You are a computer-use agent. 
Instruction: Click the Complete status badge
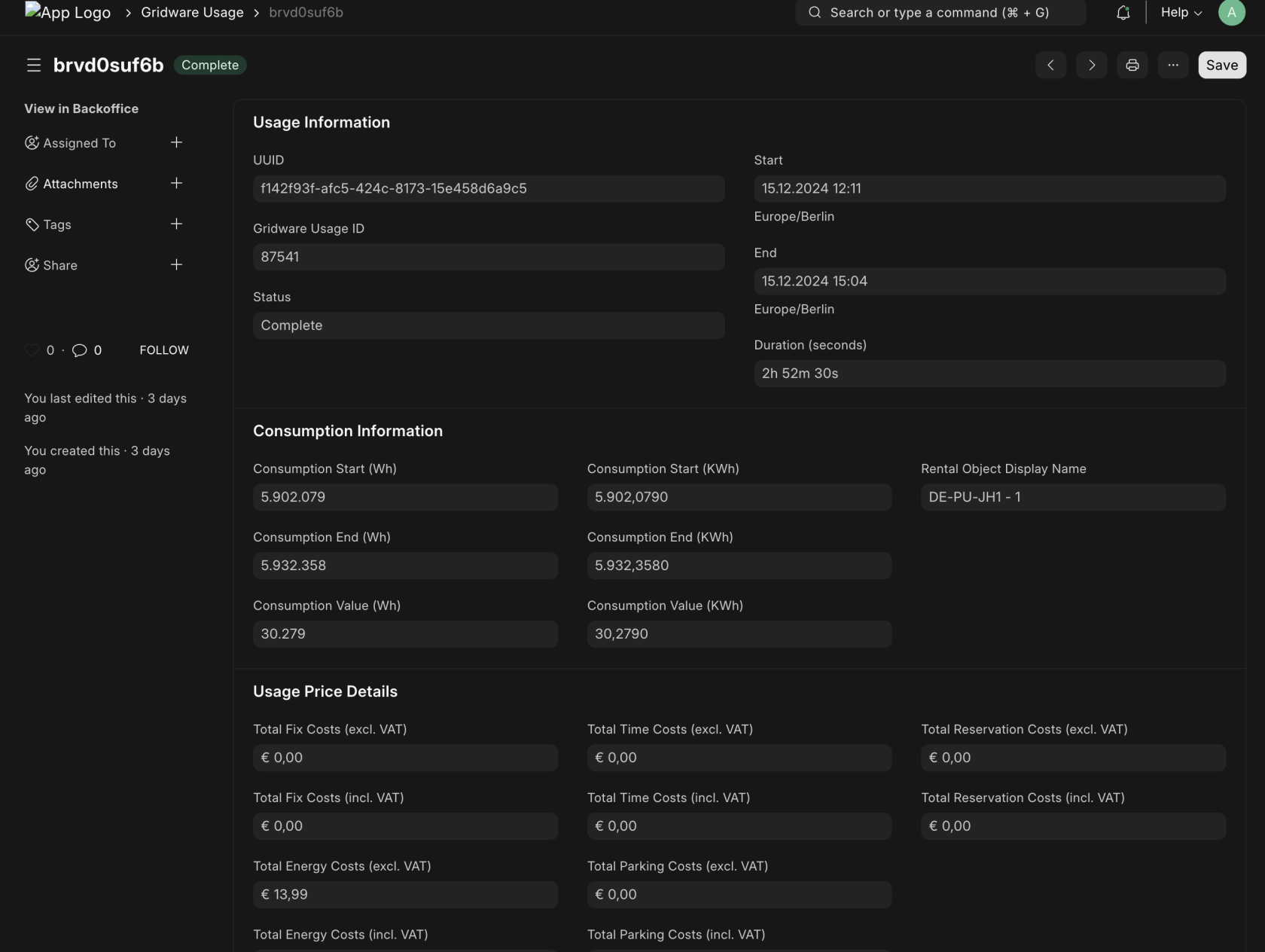pos(210,66)
